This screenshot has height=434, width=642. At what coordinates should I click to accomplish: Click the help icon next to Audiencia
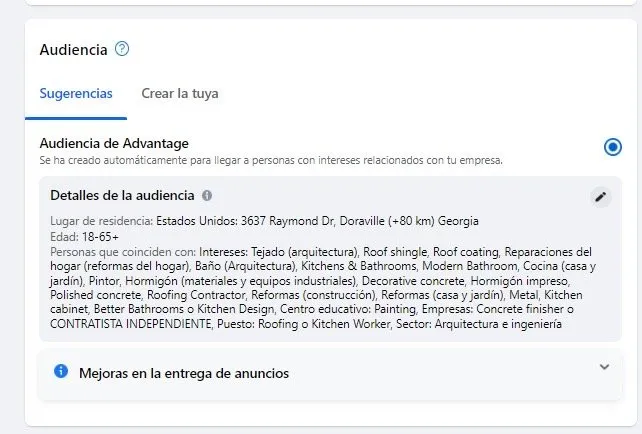122,48
